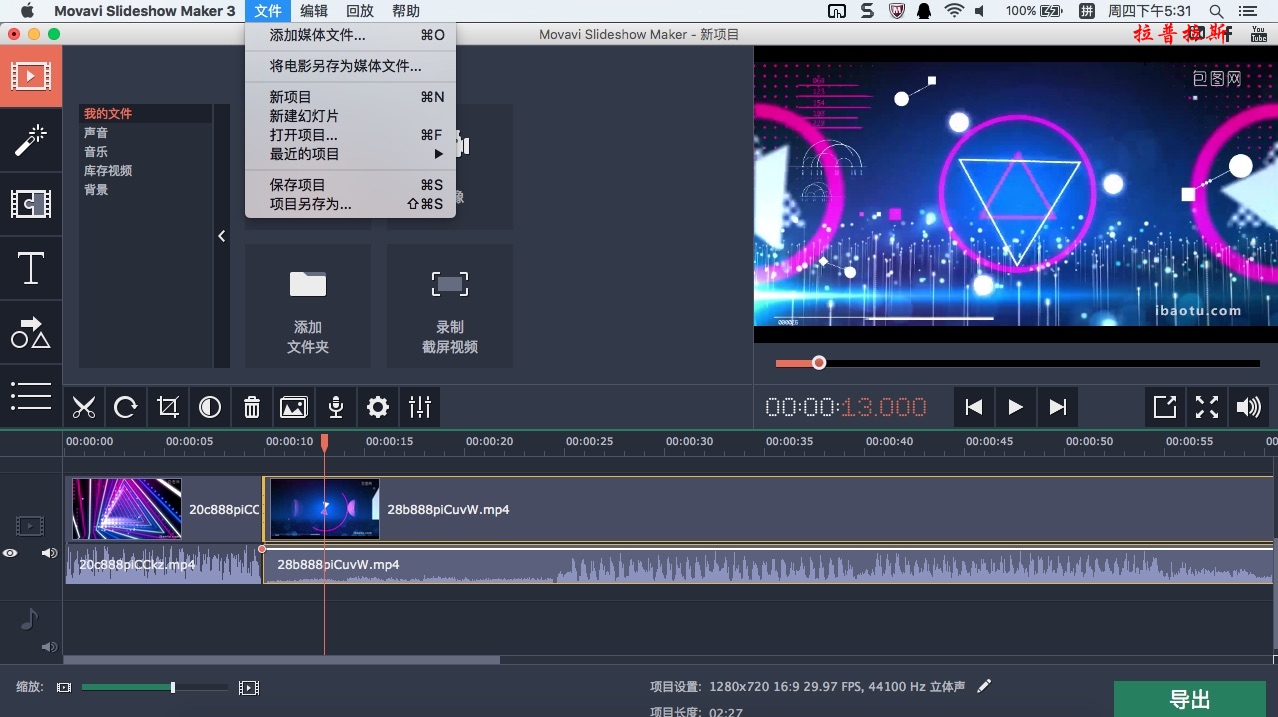Open the Stickers shapes tab
1278x717 pixels.
coord(31,332)
